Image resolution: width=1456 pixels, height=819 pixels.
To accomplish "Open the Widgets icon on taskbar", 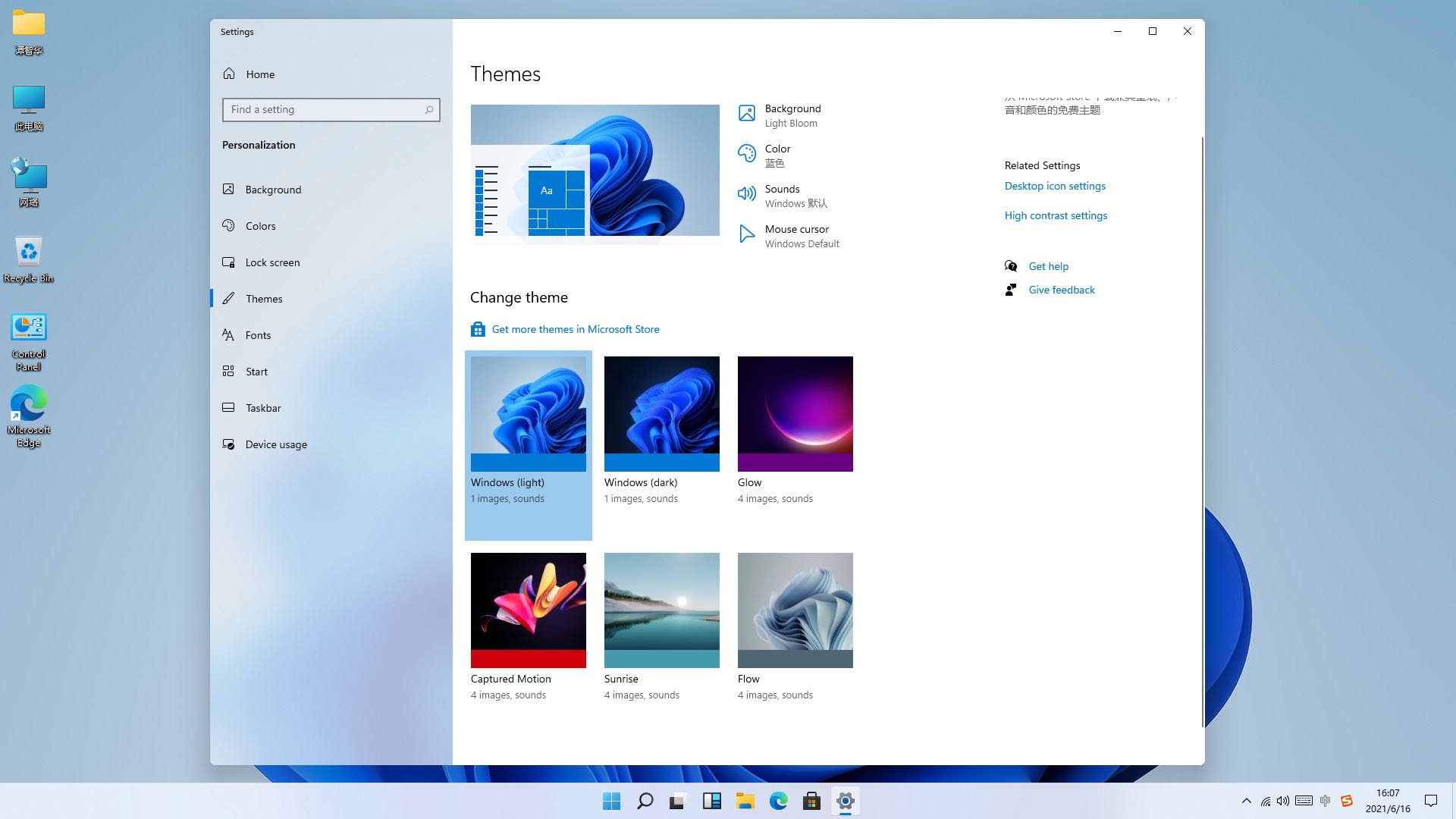I will (711, 801).
